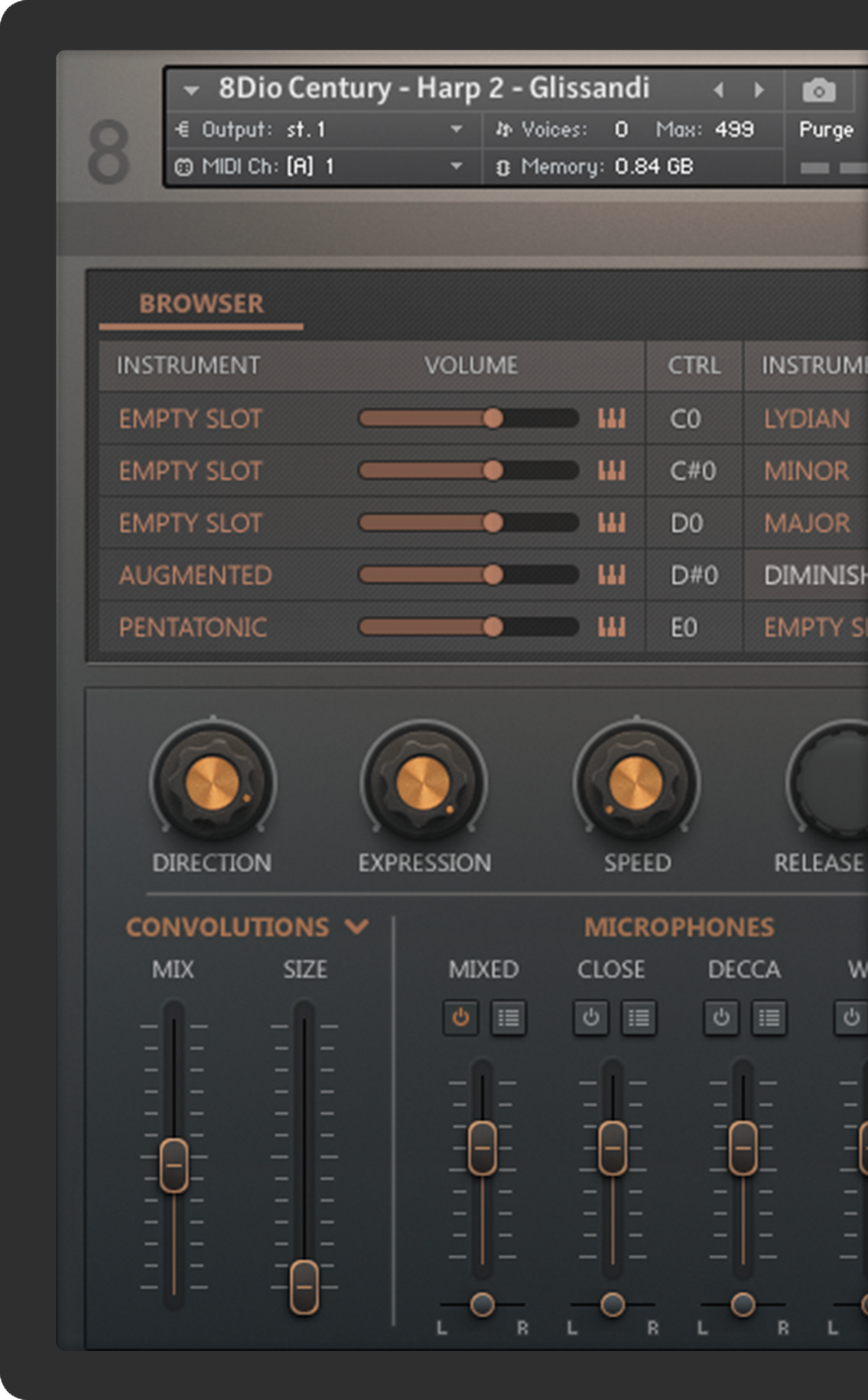The image size is (868, 1400).
Task: Toggle MIXED microphone power button
Action: [x=460, y=1018]
